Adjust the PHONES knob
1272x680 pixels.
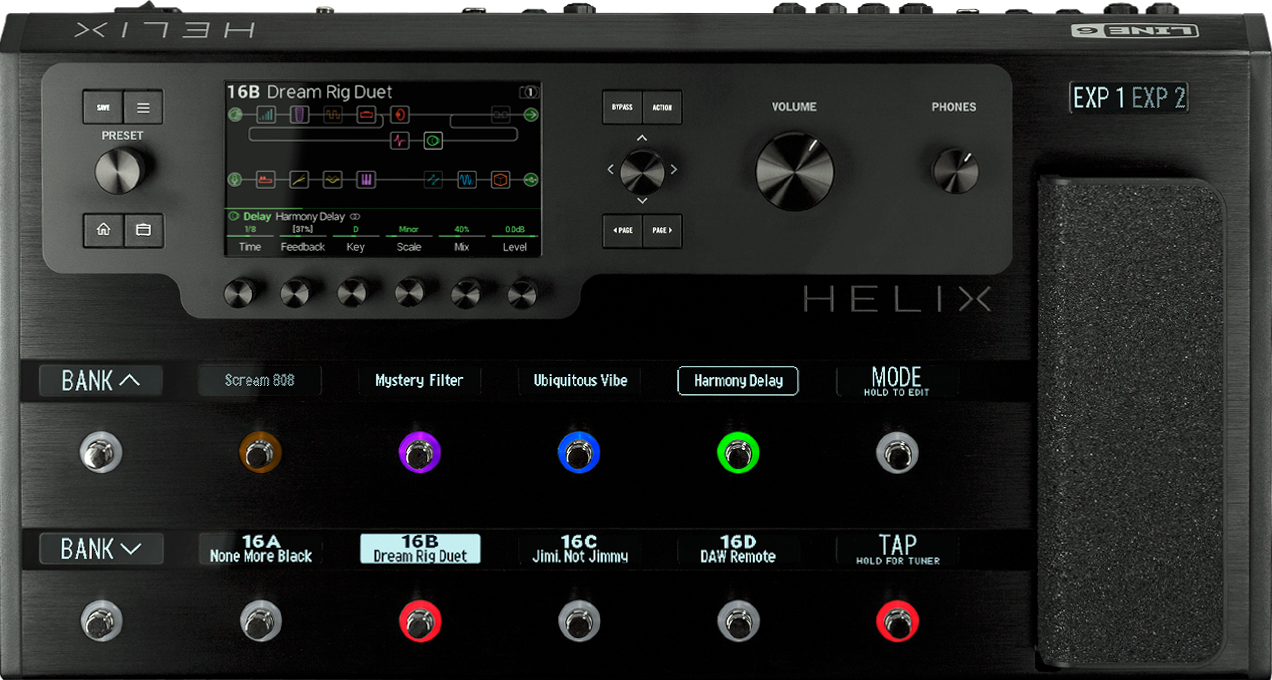955,171
